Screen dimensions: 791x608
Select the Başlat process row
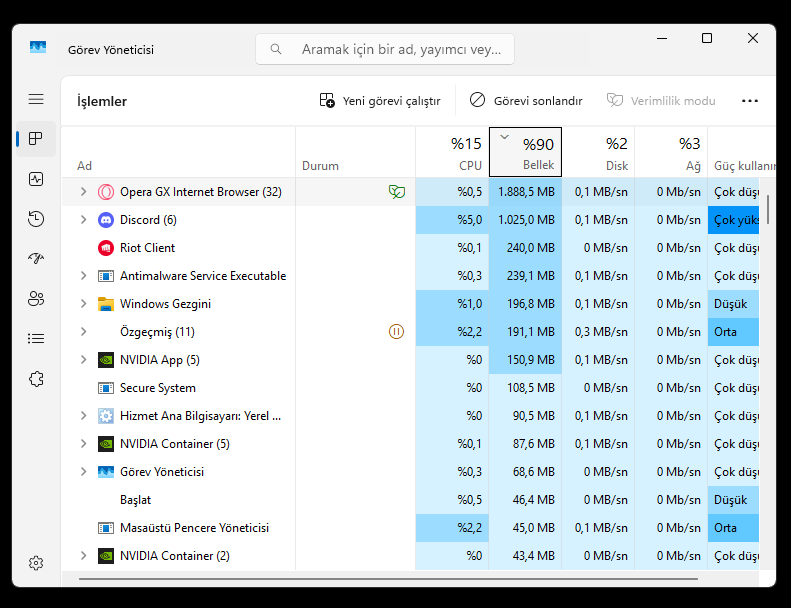tap(410, 500)
